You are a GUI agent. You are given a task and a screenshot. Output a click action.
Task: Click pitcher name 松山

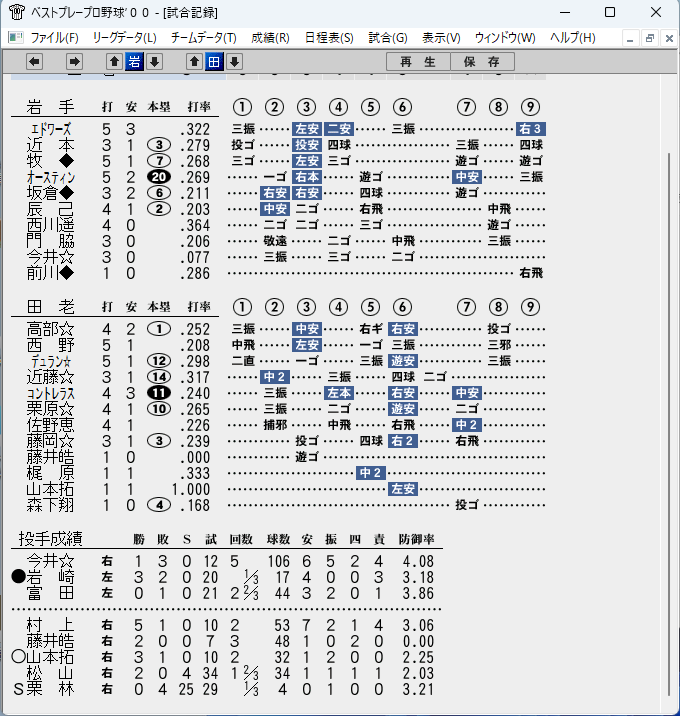point(50,673)
